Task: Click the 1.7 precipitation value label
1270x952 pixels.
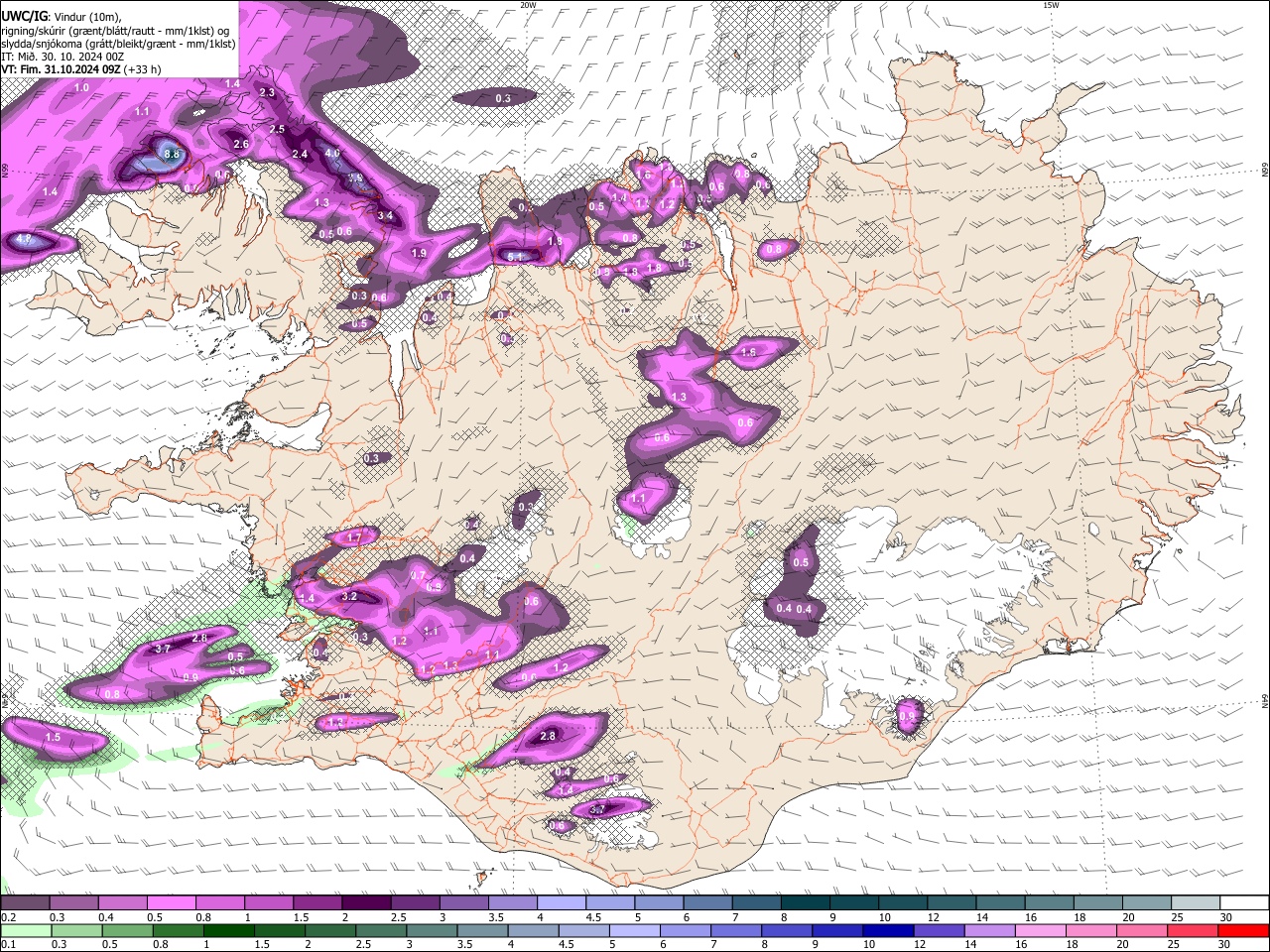Action: pyautogui.click(x=354, y=536)
